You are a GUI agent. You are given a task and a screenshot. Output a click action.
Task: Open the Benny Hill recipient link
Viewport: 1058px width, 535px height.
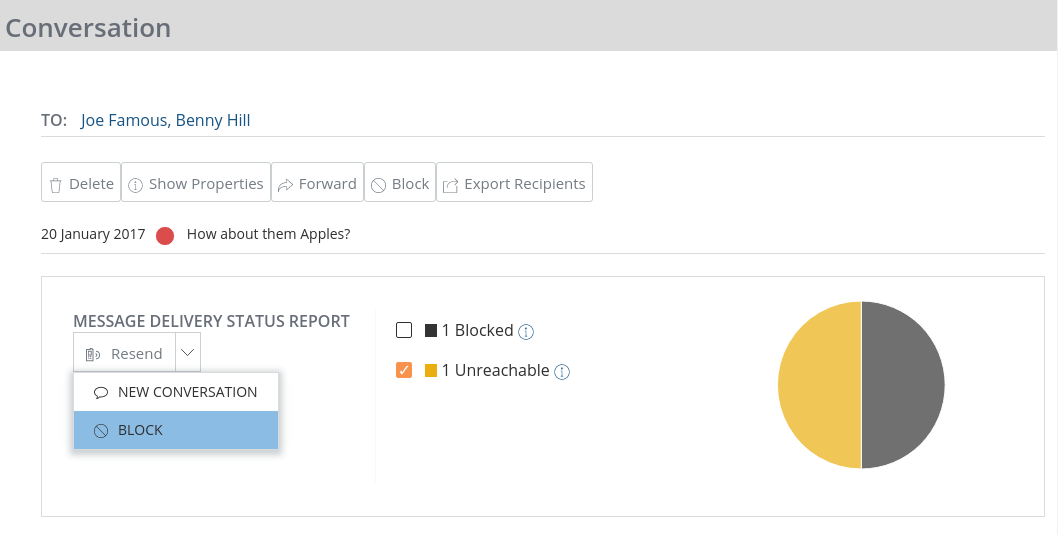[213, 120]
